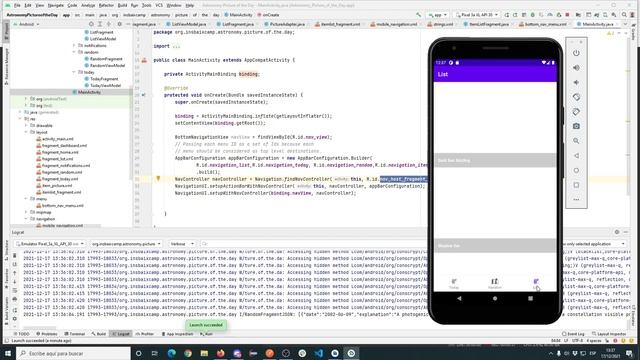Switch to bottom_nav_menu.xml editor tab

tap(546, 24)
